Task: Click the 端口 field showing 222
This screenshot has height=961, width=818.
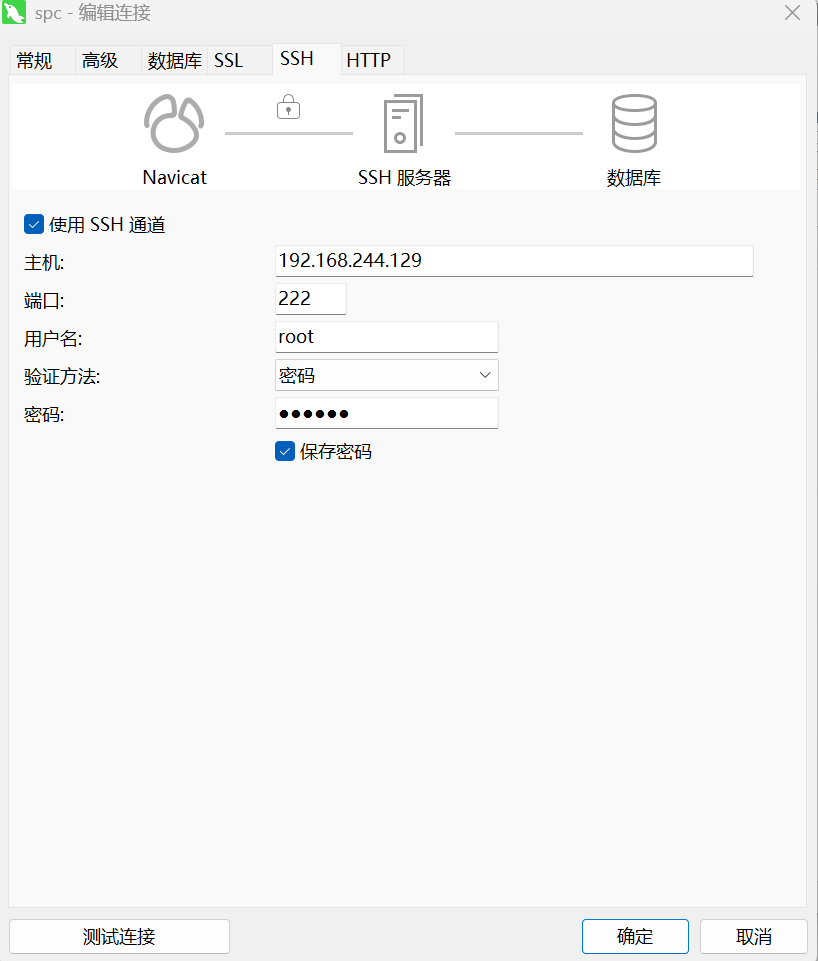Action: pos(310,299)
